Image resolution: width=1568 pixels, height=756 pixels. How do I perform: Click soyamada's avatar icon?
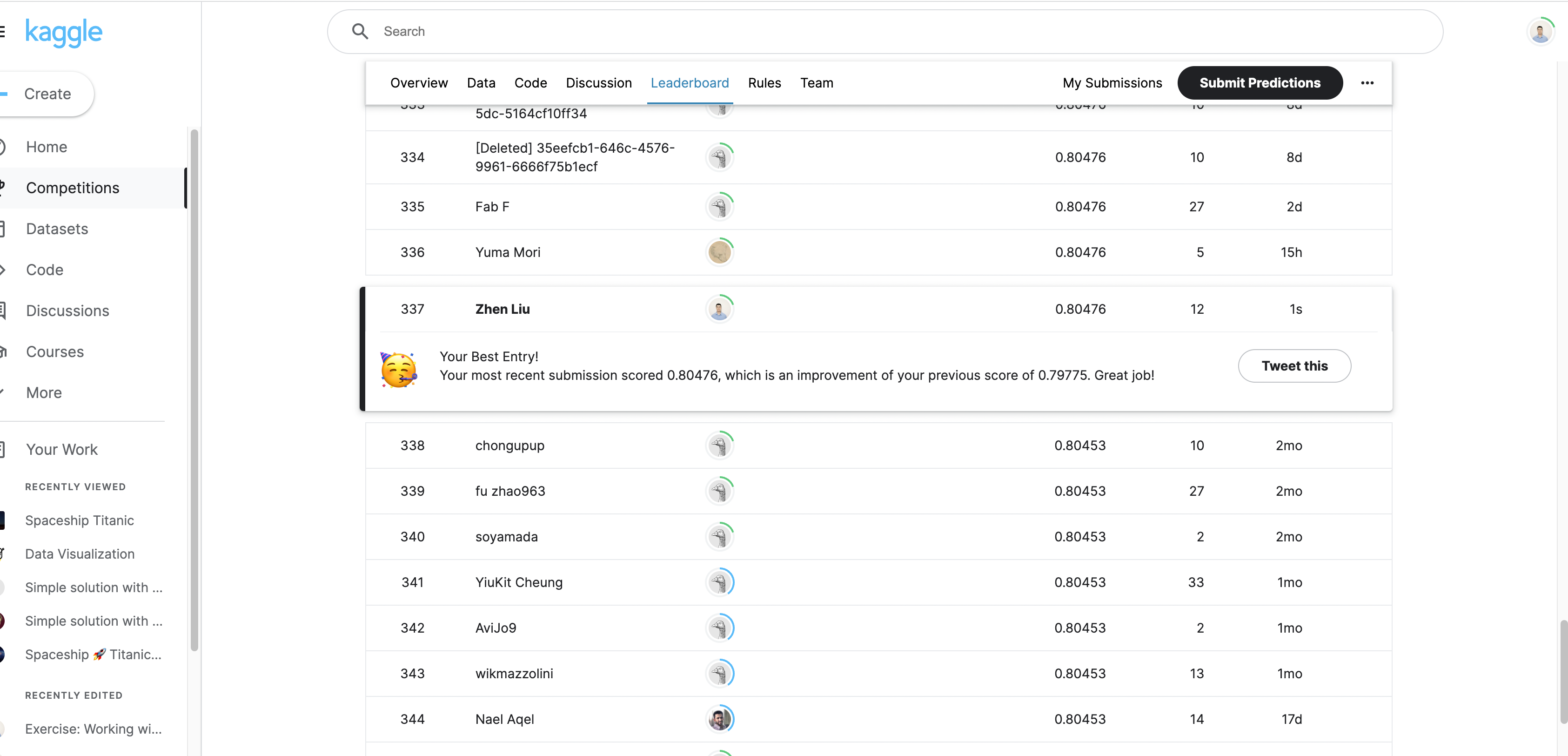coord(719,537)
